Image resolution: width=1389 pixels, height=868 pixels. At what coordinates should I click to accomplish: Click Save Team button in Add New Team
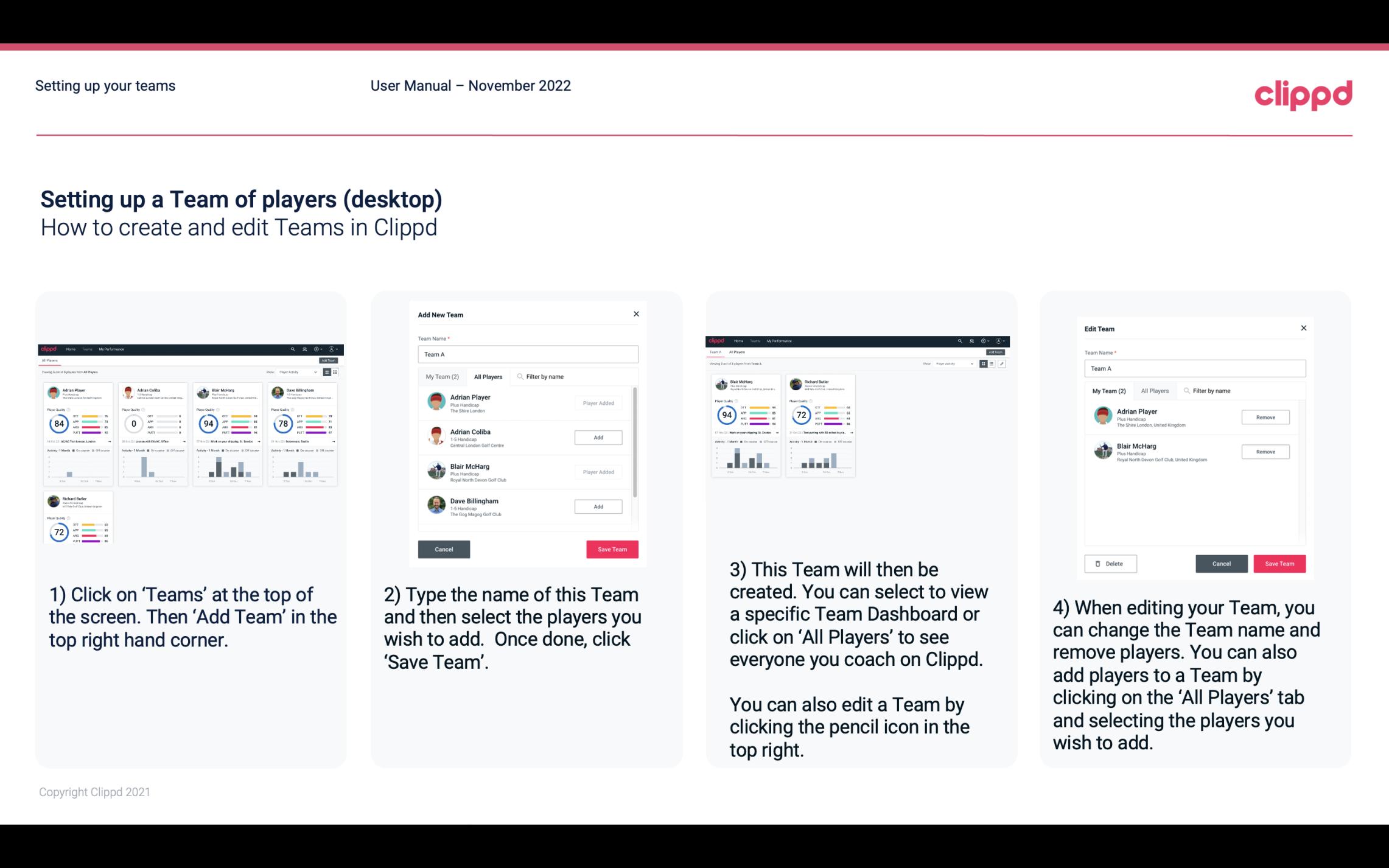coord(611,548)
